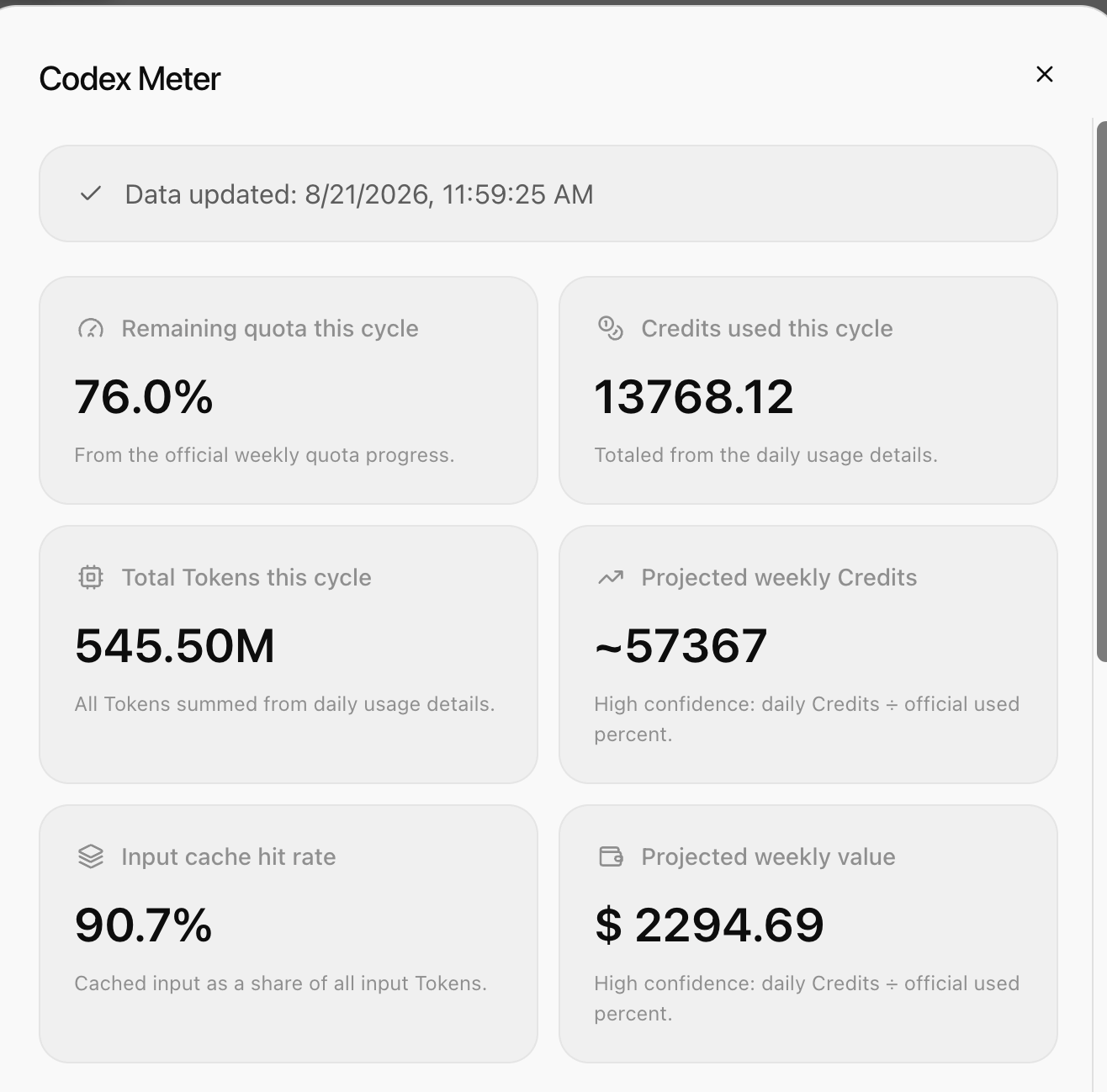Click the layers icon beside Input cache hit rate
Screen dimensions: 1107x1092
pos(91,856)
